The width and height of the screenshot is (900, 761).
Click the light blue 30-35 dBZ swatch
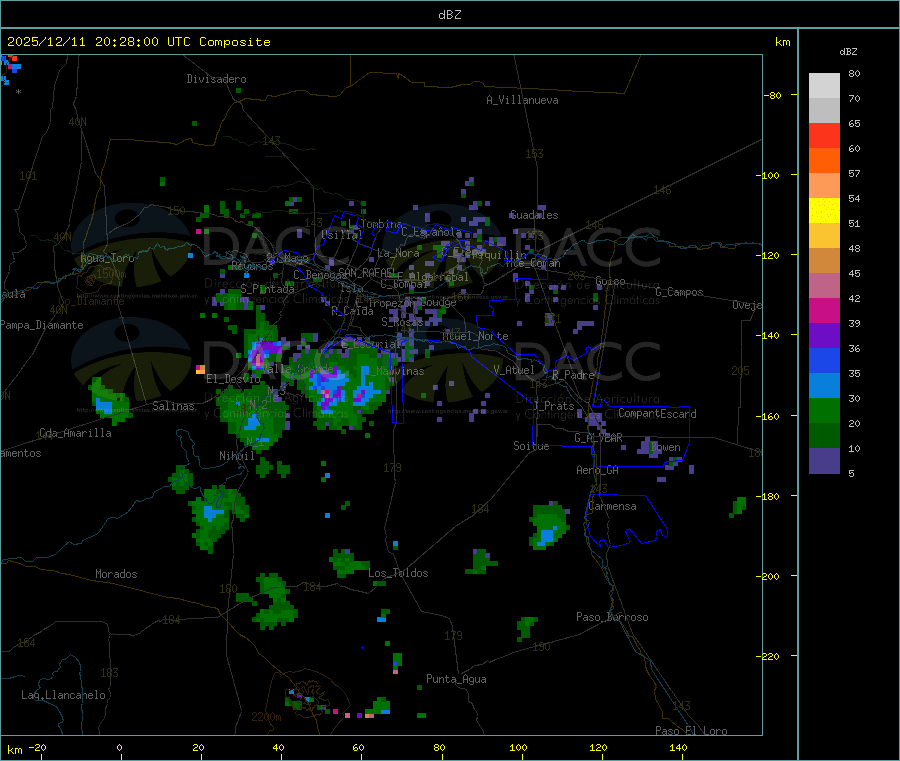(824, 385)
